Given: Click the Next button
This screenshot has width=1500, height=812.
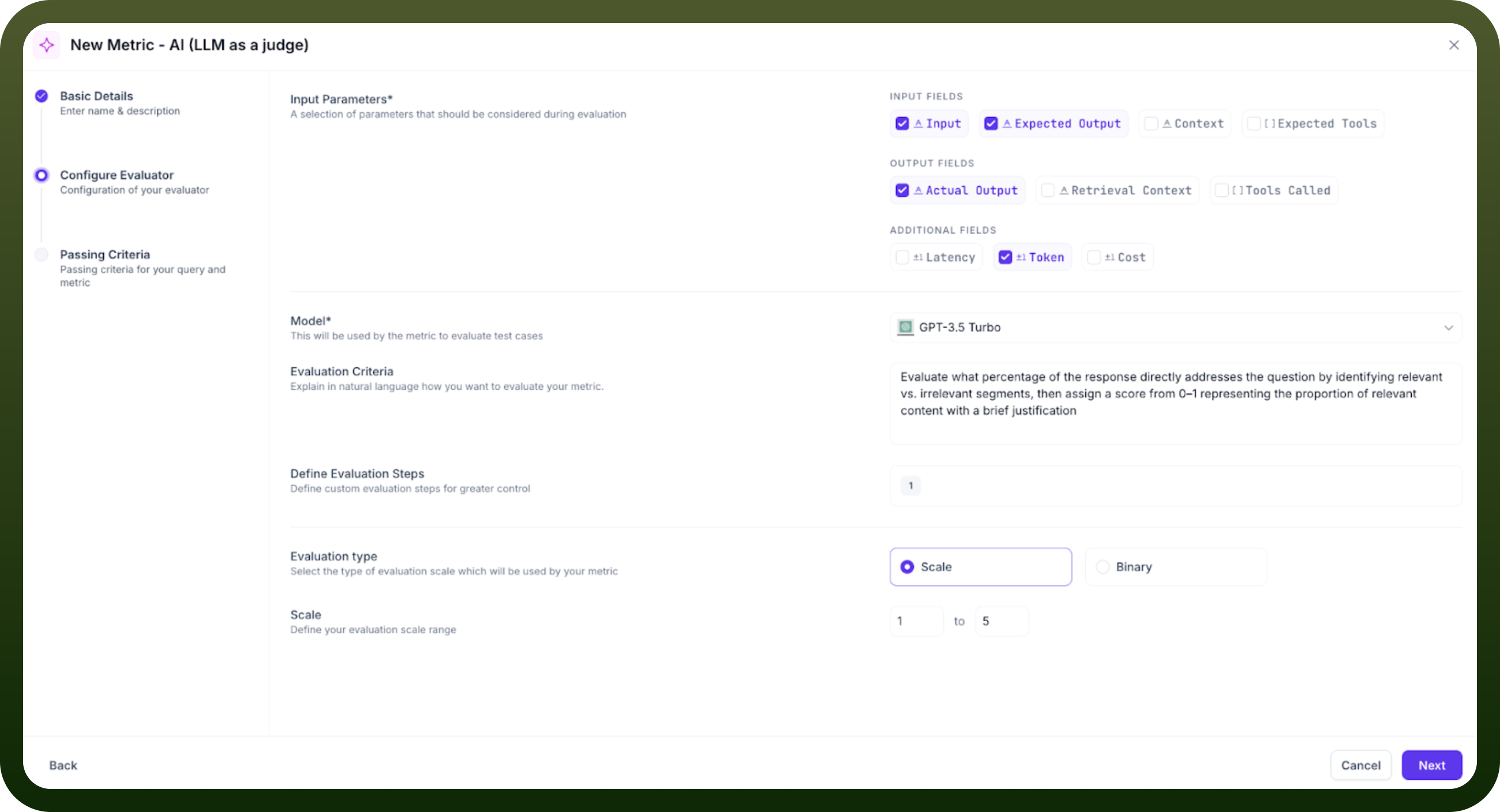Looking at the screenshot, I should [1431, 765].
